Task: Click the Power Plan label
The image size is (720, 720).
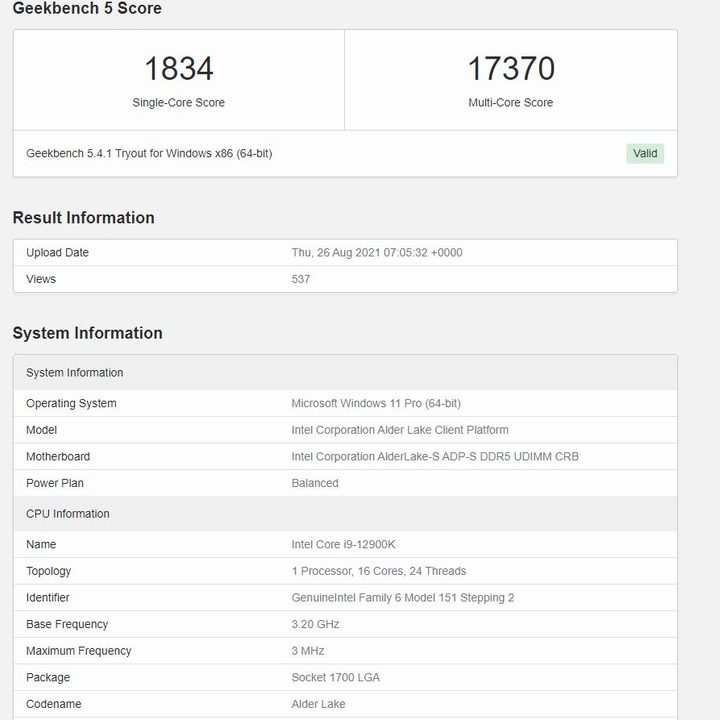Action: (55, 483)
